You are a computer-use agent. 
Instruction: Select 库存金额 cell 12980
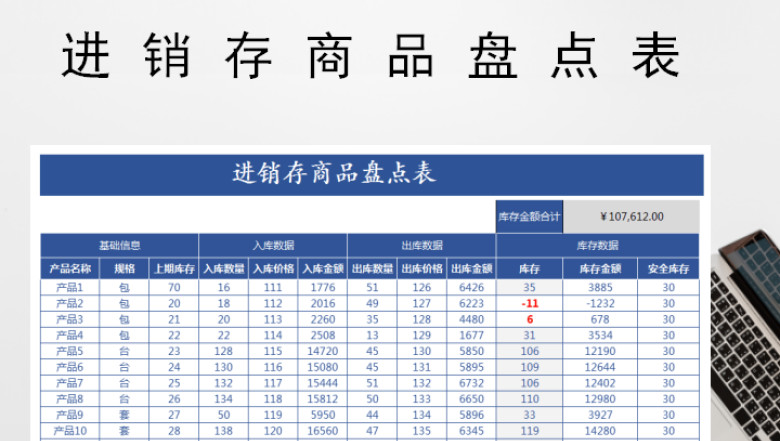pos(600,399)
